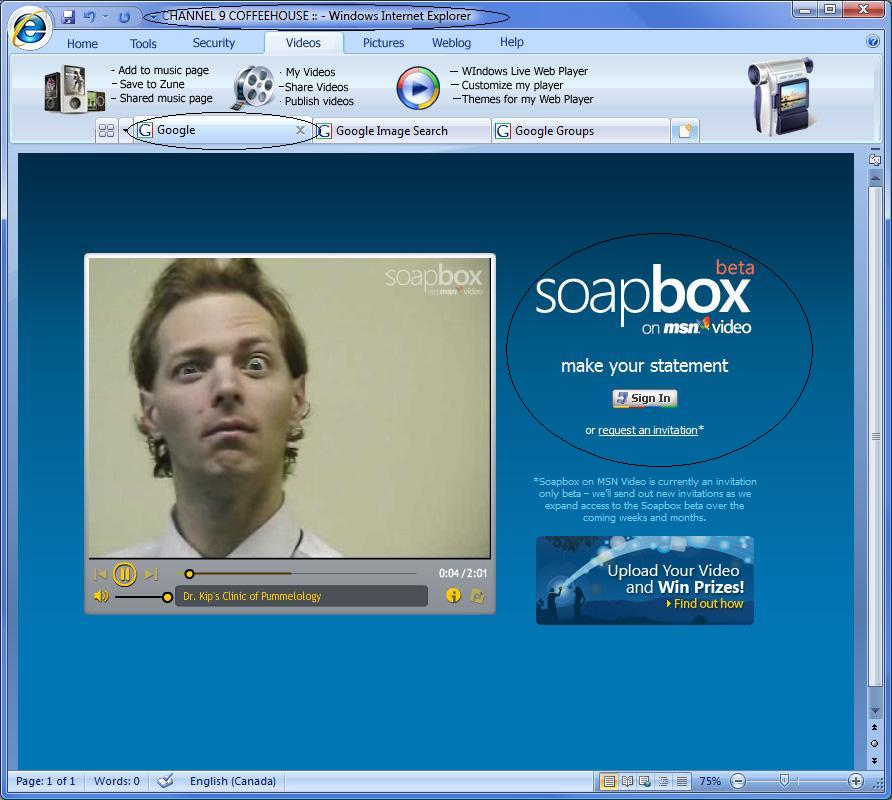The height and width of the screenshot is (800, 892).
Task: Open the Quick Tabs grid icon
Action: [x=106, y=131]
